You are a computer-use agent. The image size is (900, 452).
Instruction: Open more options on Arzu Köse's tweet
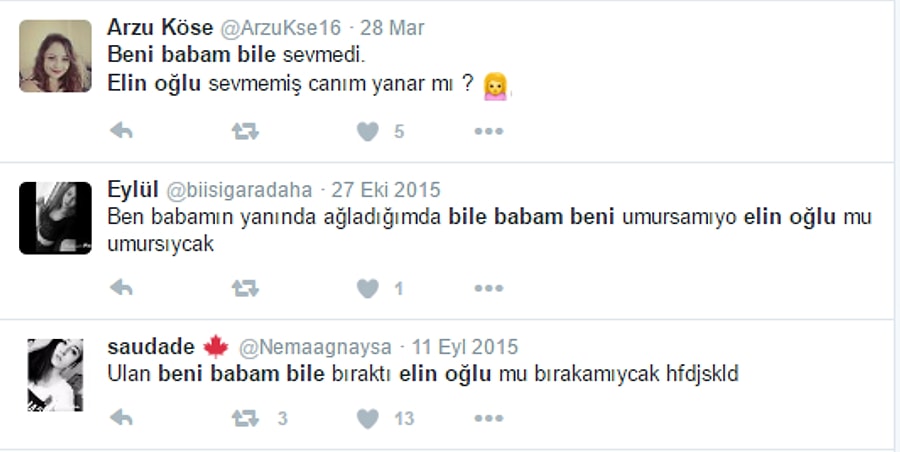(488, 132)
